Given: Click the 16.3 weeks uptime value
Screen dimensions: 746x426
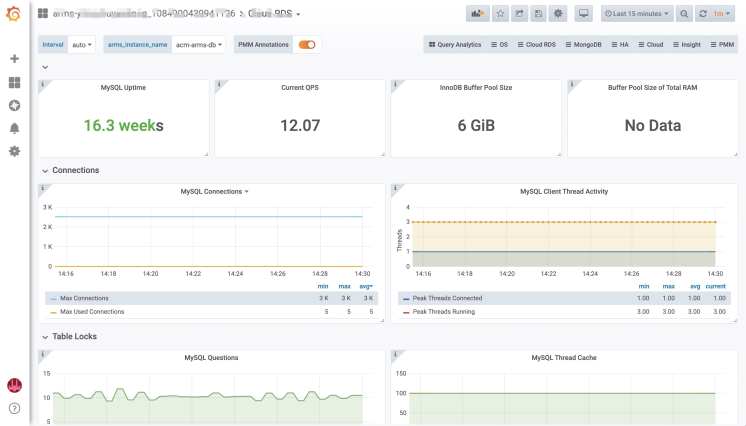Looking at the screenshot, I should coord(124,126).
